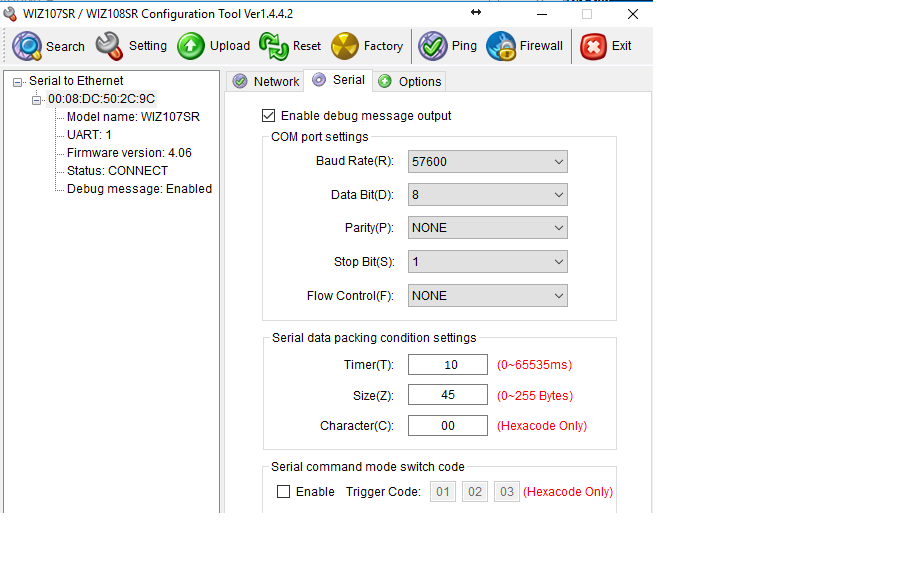The height and width of the screenshot is (565, 900).
Task: Click the red Exit icon
Action: click(x=593, y=47)
